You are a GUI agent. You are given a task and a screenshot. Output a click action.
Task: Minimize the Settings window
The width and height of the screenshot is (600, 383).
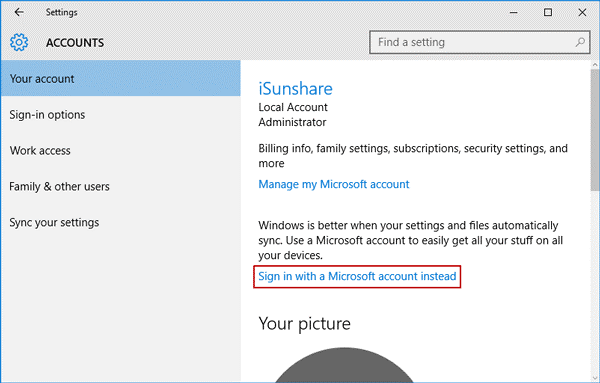pyautogui.click(x=514, y=12)
